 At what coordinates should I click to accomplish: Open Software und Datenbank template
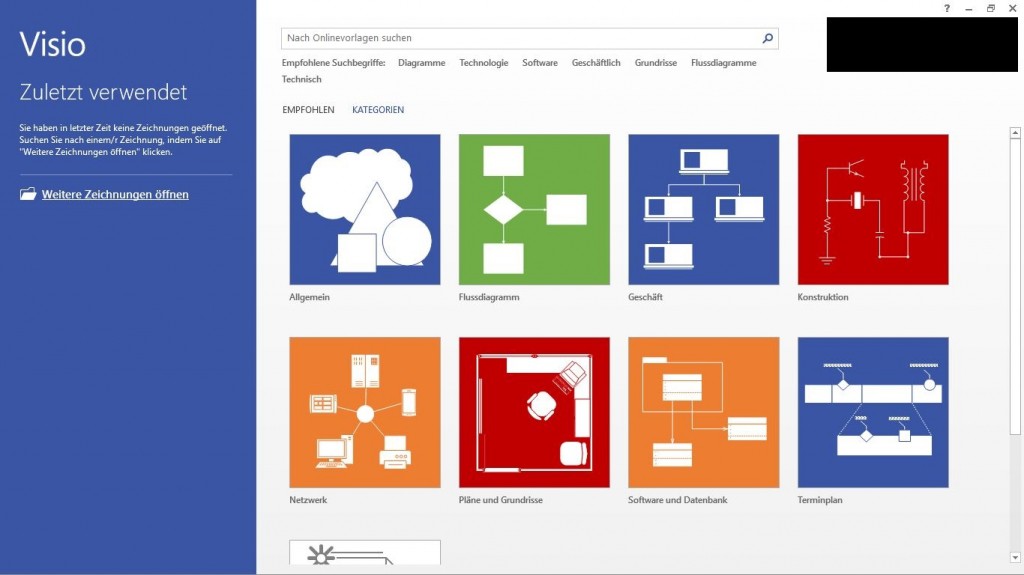pos(704,412)
